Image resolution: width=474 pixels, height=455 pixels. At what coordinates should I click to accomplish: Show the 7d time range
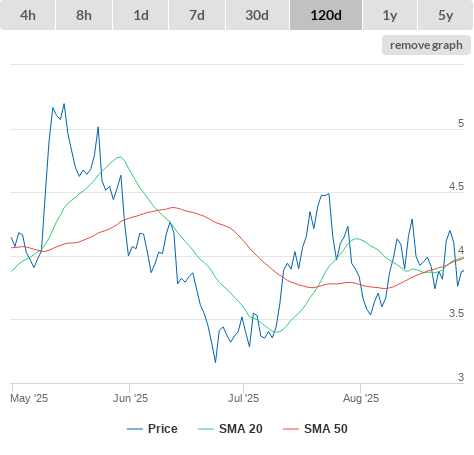(x=197, y=15)
